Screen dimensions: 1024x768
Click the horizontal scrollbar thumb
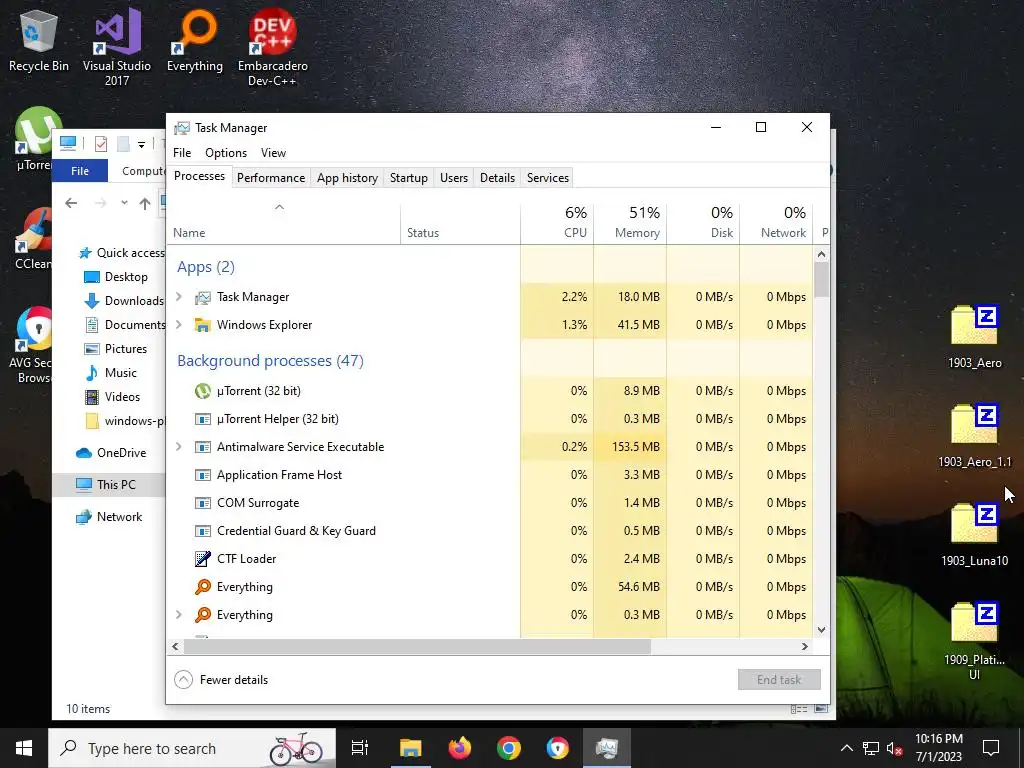[417, 647]
